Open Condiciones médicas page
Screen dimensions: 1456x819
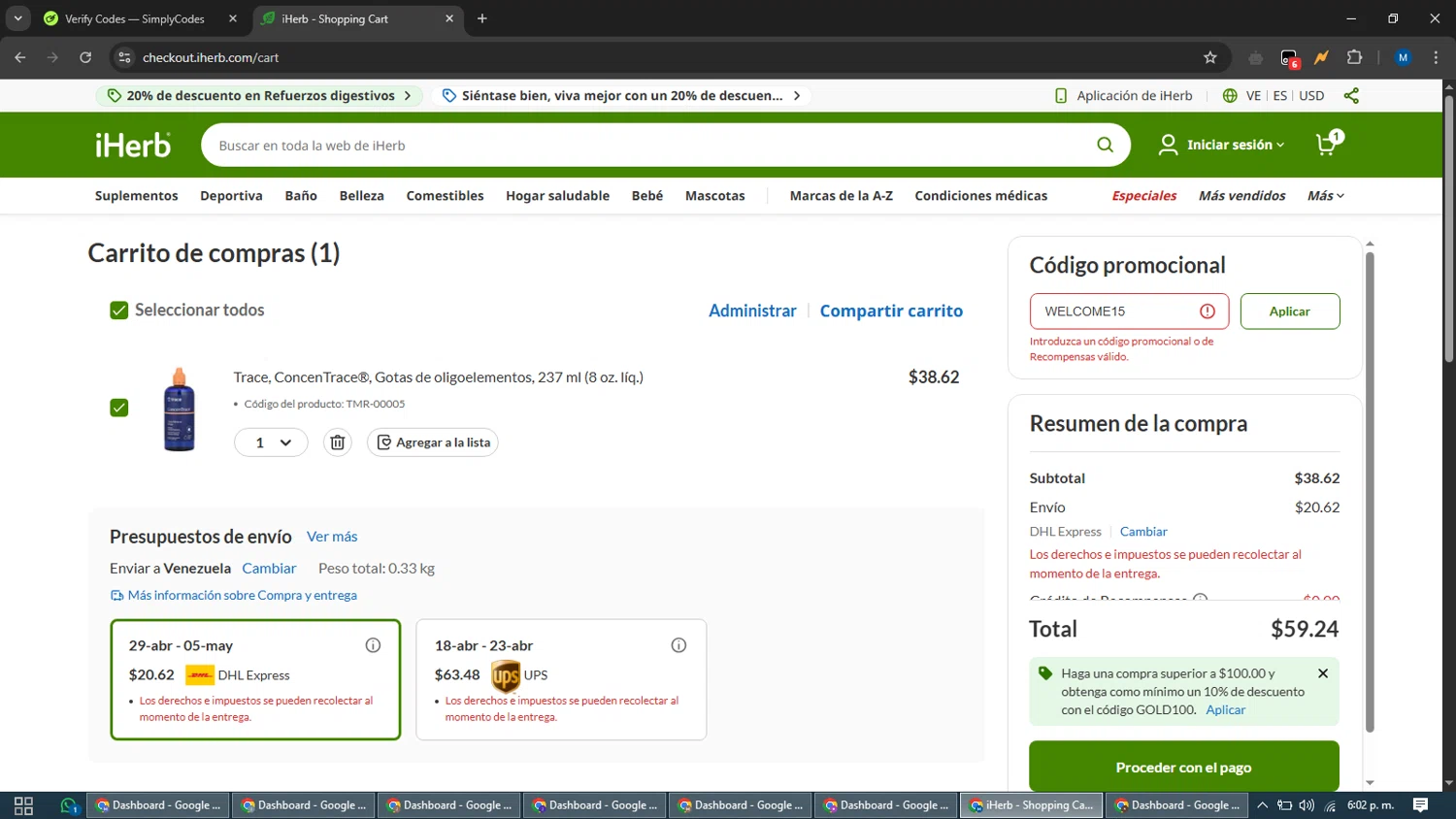(x=981, y=195)
